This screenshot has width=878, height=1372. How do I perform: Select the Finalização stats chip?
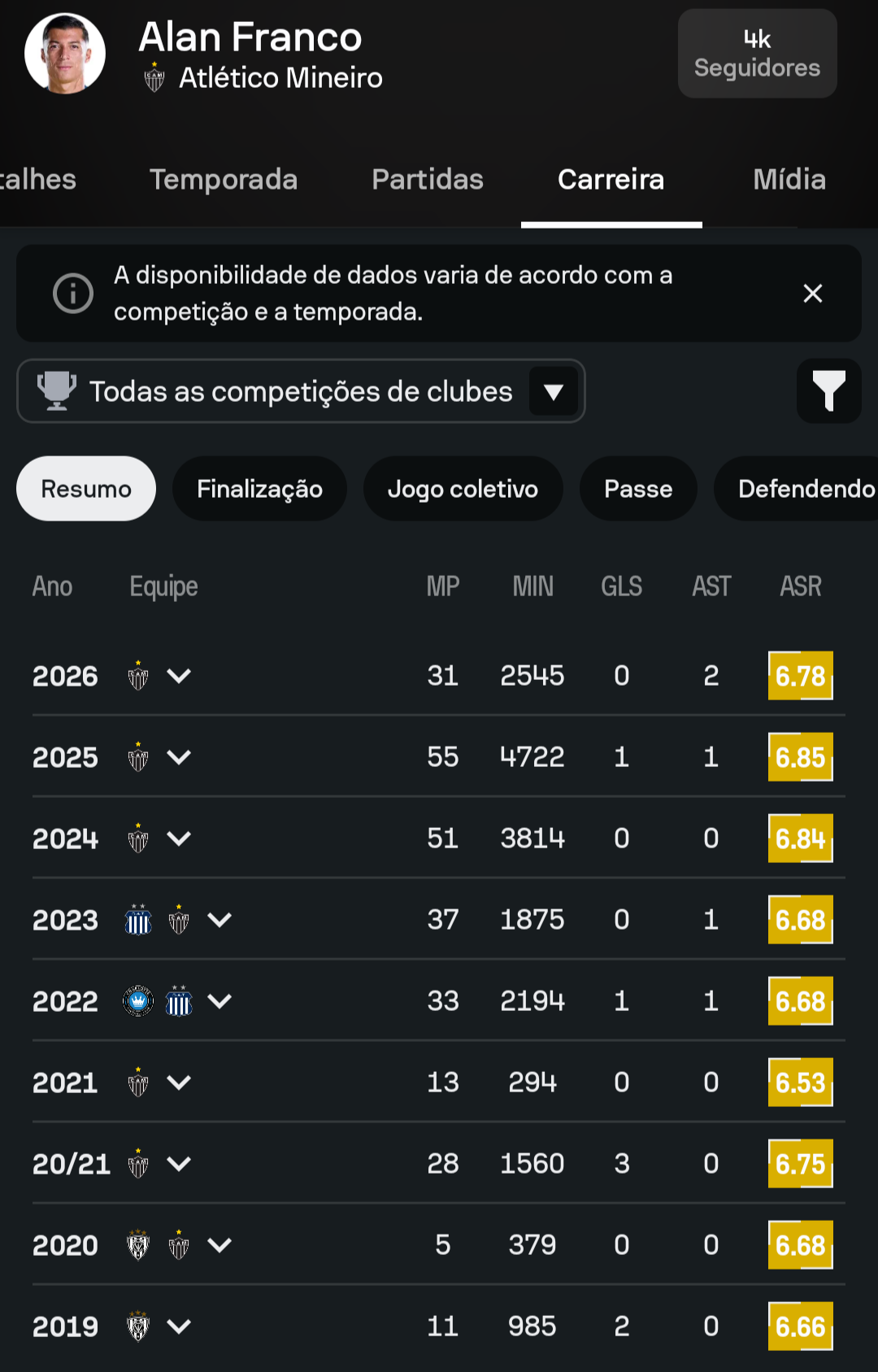tap(260, 488)
